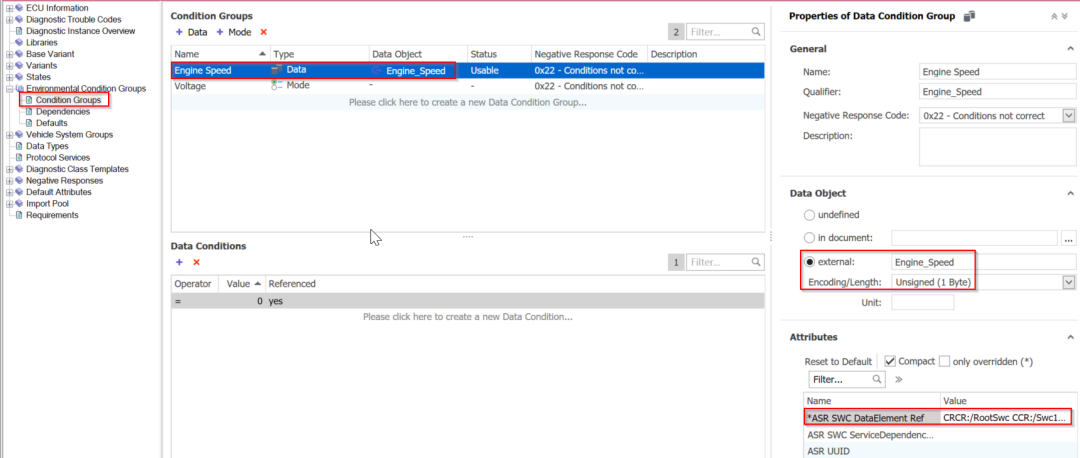1080x458 pixels.
Task: Click the search icon in Condition Groups filter
Action: tap(756, 32)
